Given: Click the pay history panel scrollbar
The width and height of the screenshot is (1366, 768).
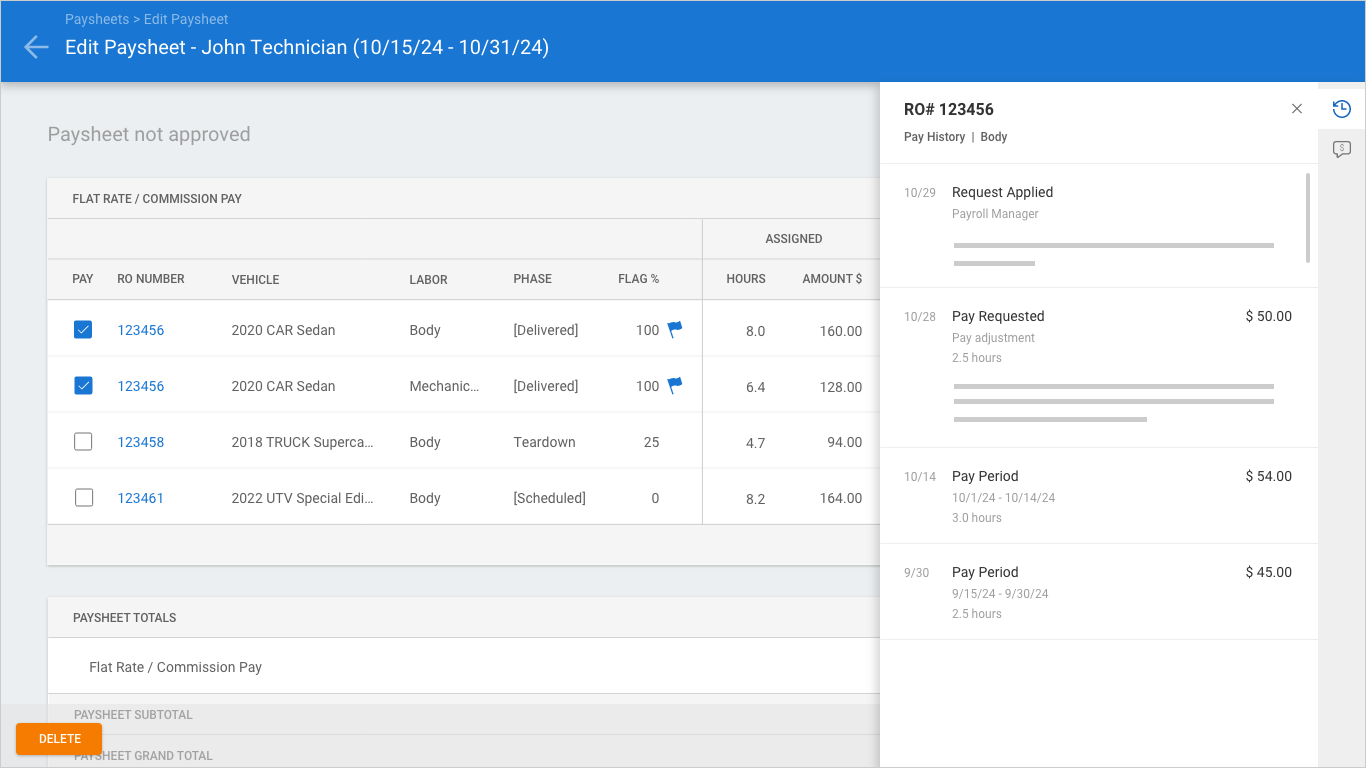Looking at the screenshot, I should (1307, 218).
